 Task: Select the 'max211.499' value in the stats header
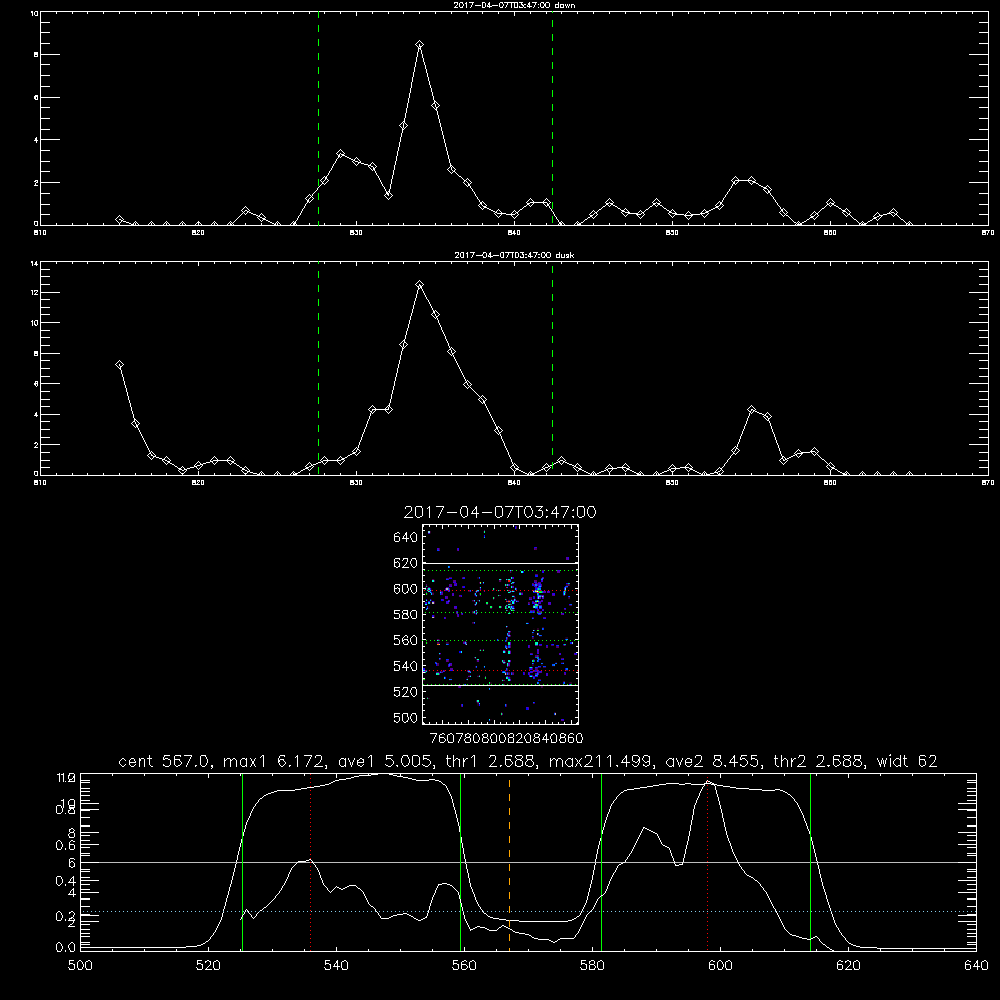pyautogui.click(x=601, y=761)
